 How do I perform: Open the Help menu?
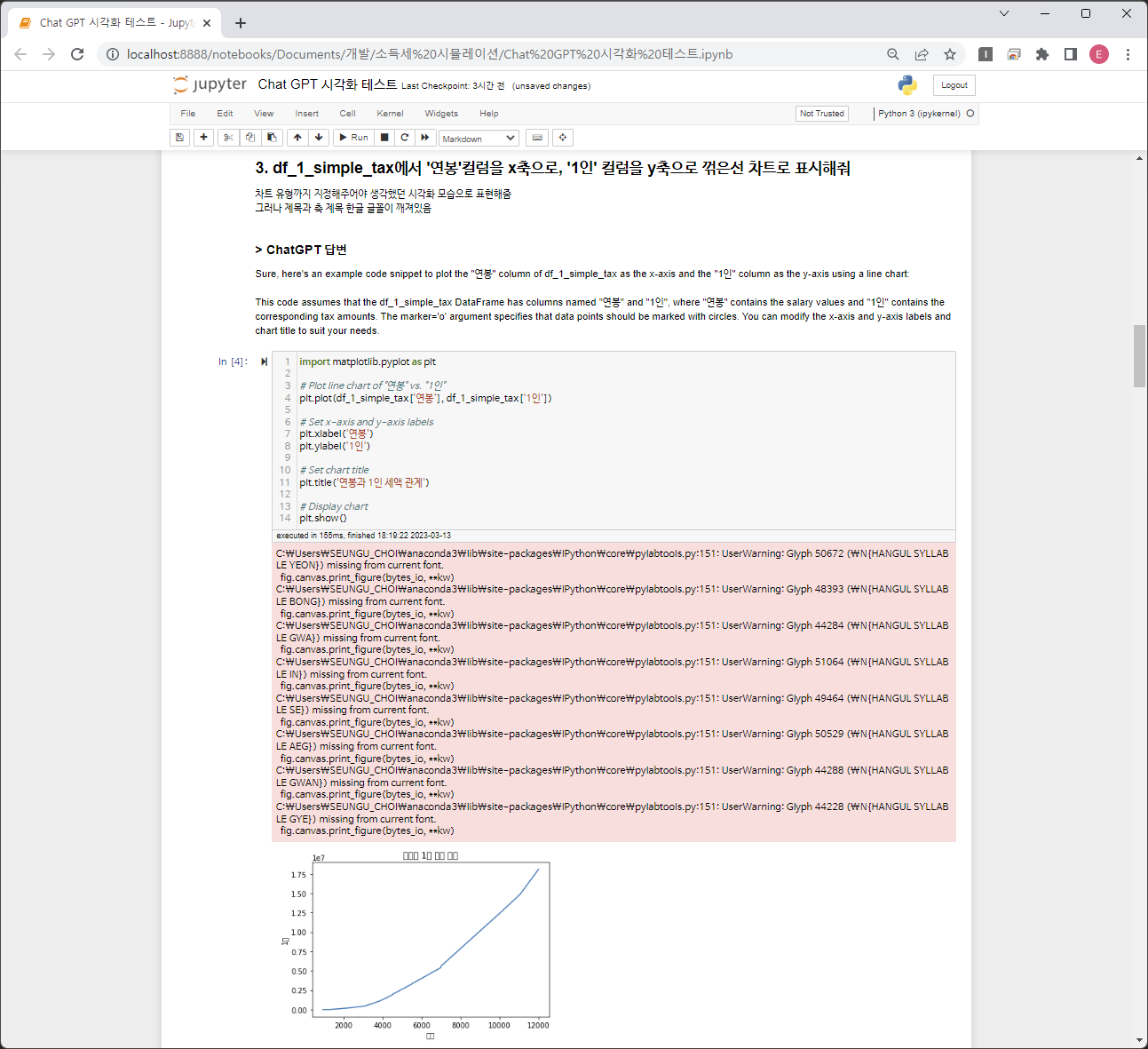pyautogui.click(x=489, y=114)
